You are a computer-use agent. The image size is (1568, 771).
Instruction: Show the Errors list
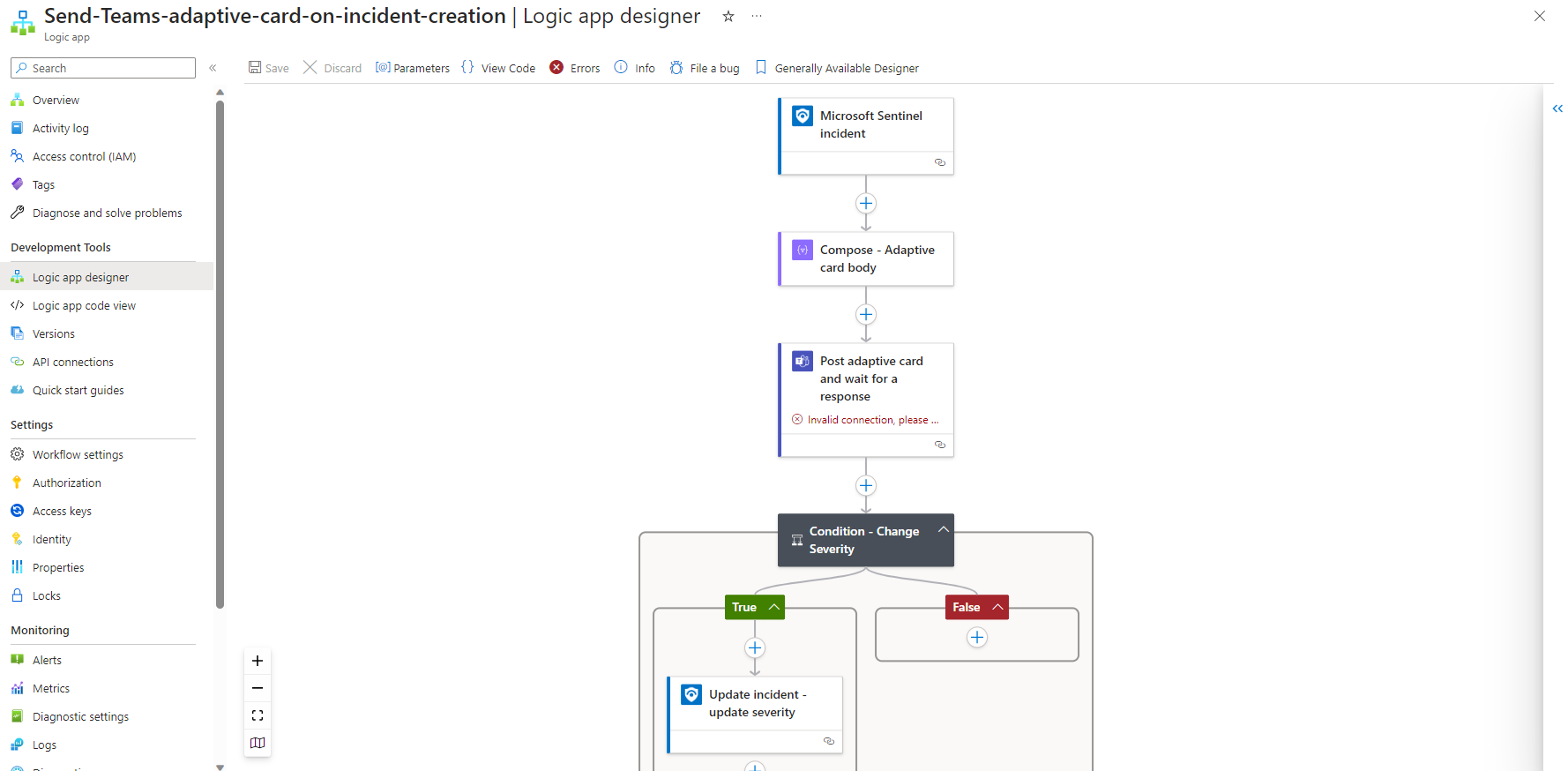coord(575,68)
